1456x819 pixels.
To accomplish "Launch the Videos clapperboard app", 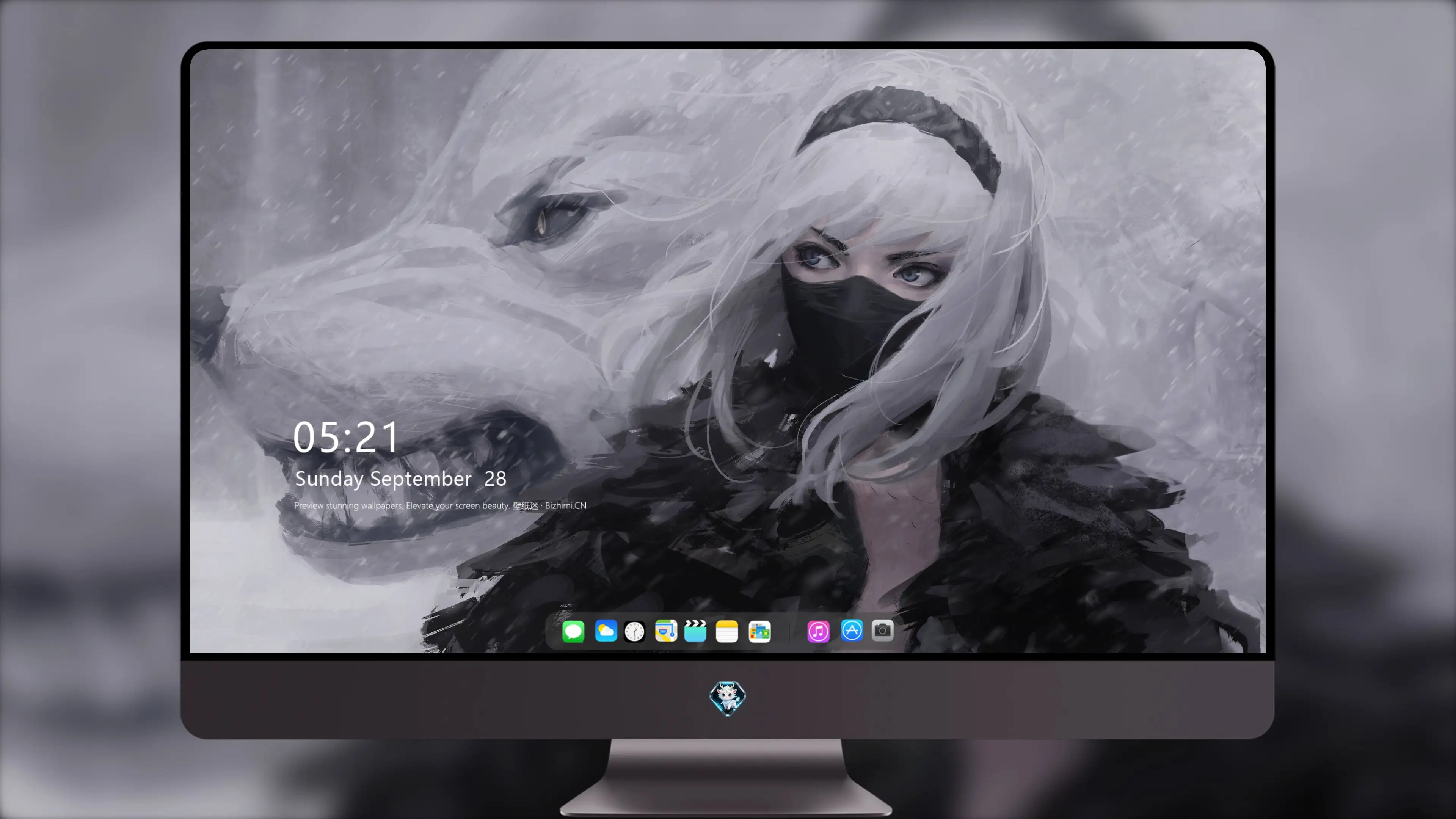I will point(695,631).
